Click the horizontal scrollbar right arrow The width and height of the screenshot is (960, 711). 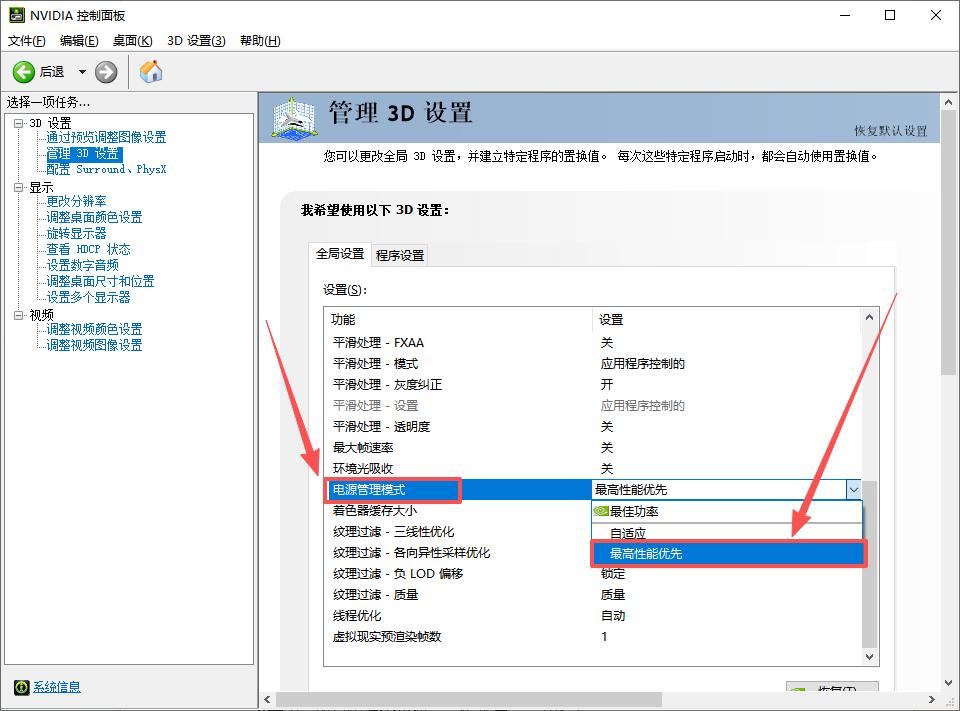tap(932, 699)
